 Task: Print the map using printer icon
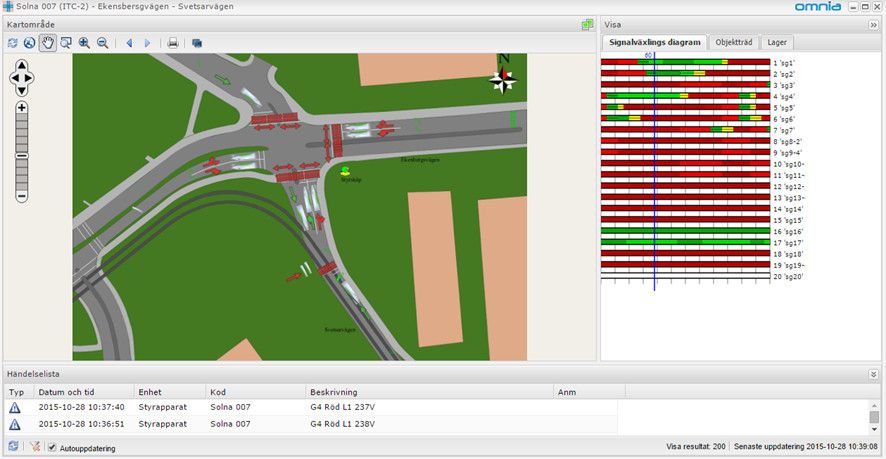click(173, 43)
